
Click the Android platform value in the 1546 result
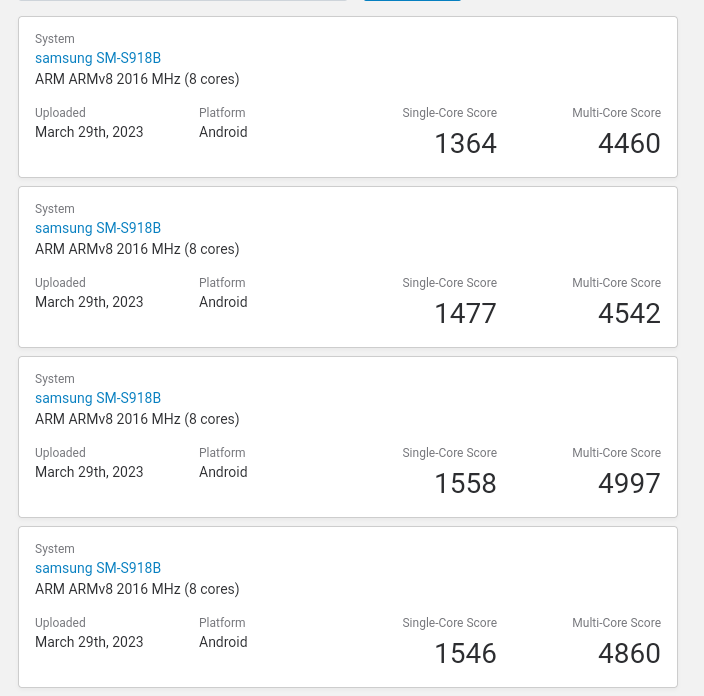pos(223,642)
